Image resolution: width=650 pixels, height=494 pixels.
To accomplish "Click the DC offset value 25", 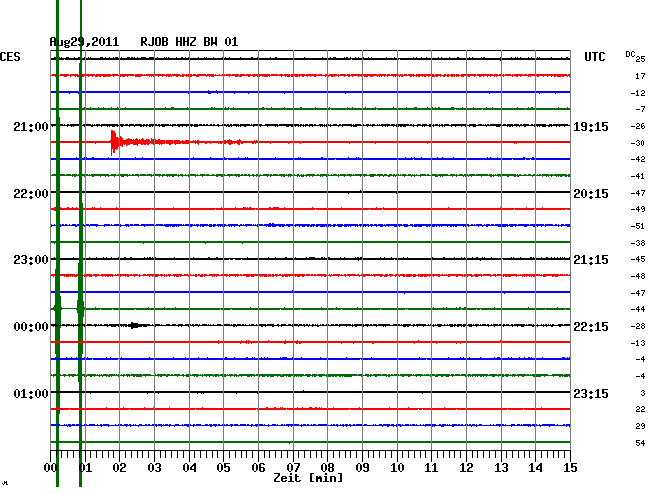I will pos(640,59).
